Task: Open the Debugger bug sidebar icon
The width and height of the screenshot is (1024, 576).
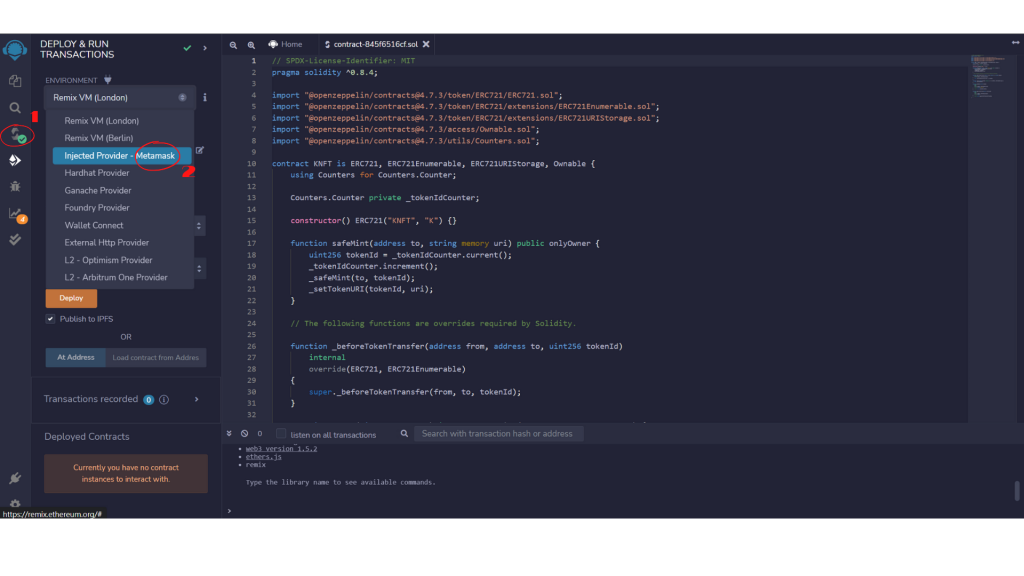Action: (x=15, y=187)
